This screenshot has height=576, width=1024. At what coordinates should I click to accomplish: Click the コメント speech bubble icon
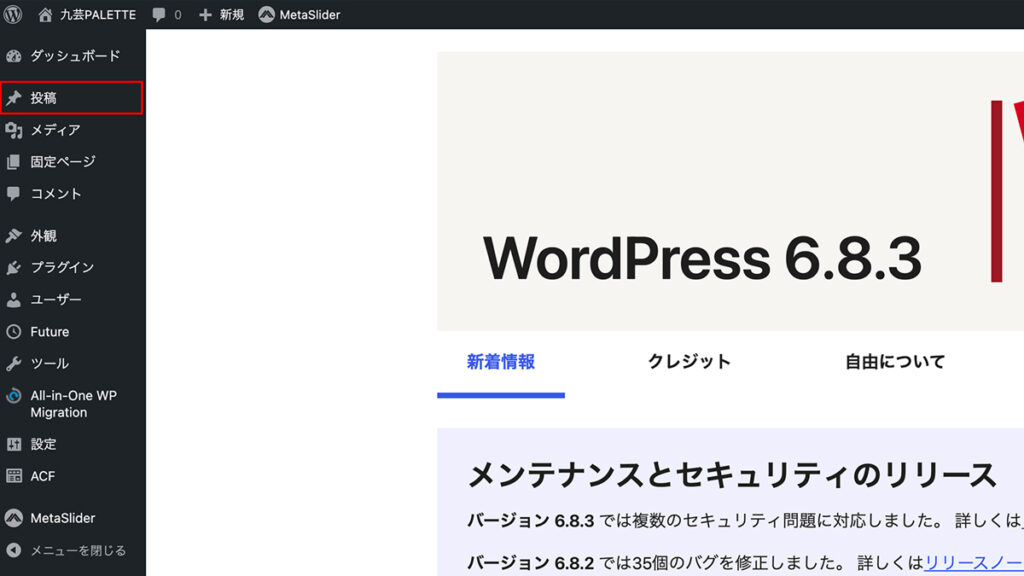14,194
